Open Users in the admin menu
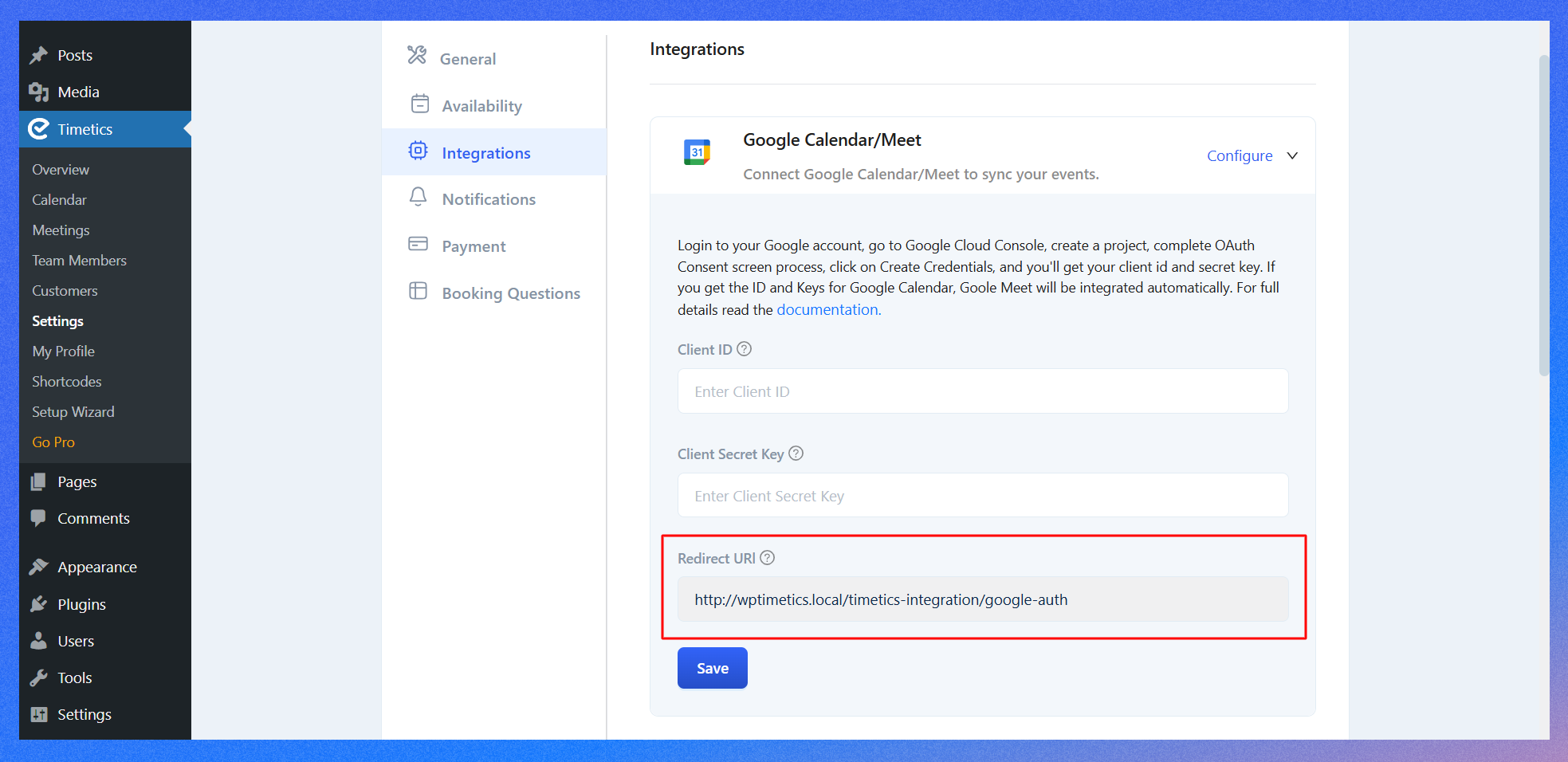Image resolution: width=1568 pixels, height=762 pixels. click(105, 641)
